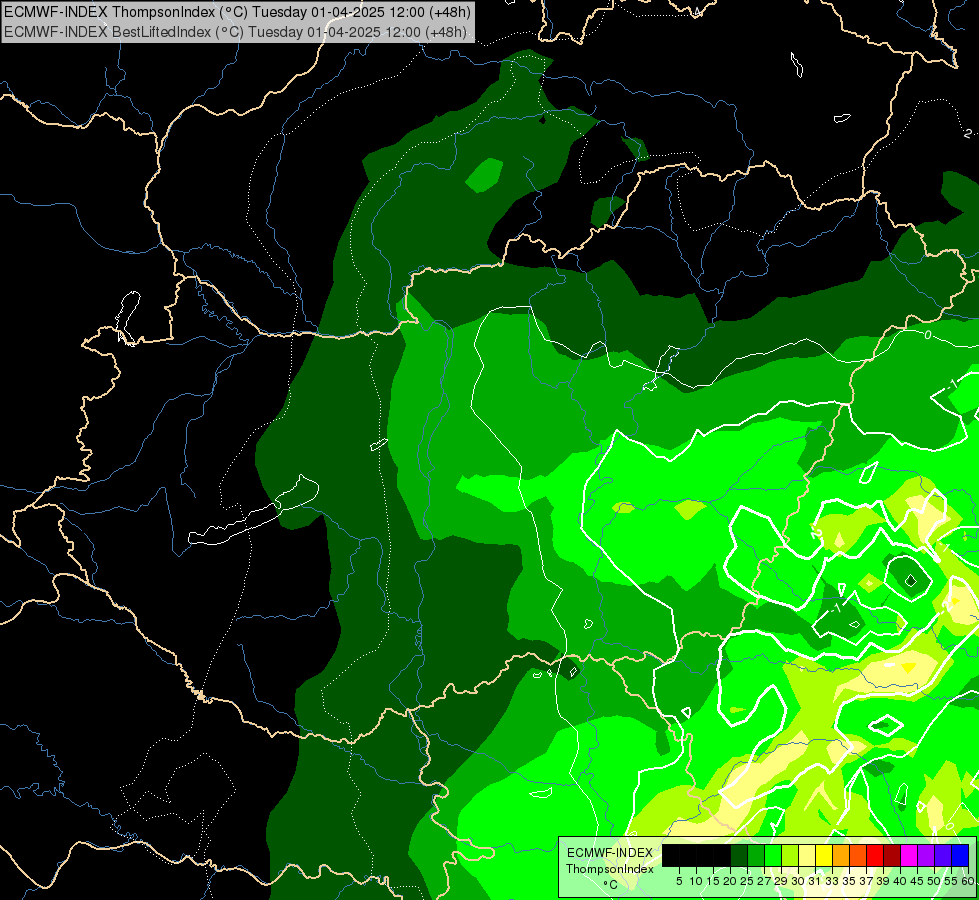Select the pure yellow 31–33 legend swatch
The height and width of the screenshot is (900, 979).
click(824, 855)
